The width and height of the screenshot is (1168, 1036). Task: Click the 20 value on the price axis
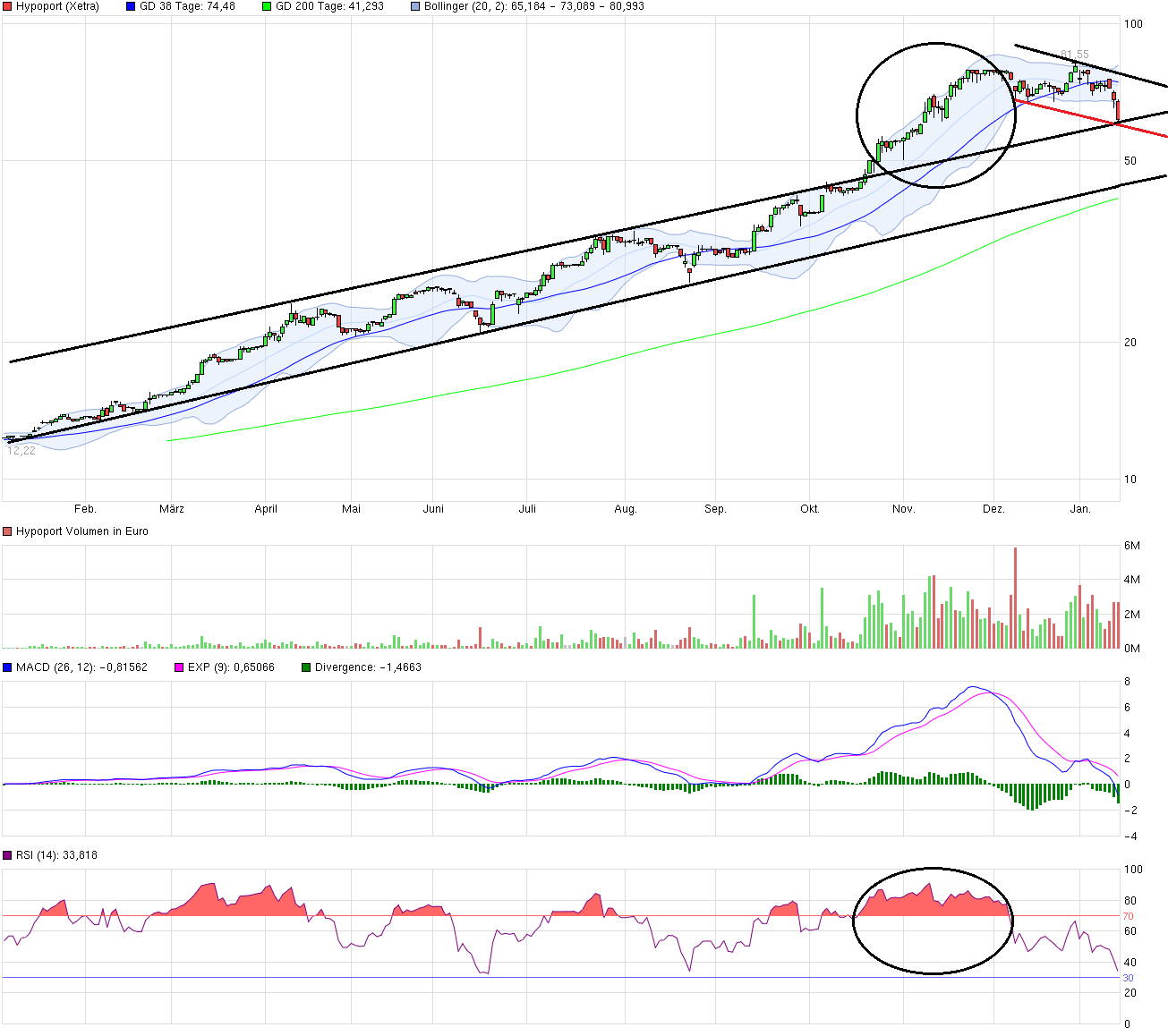click(1131, 343)
